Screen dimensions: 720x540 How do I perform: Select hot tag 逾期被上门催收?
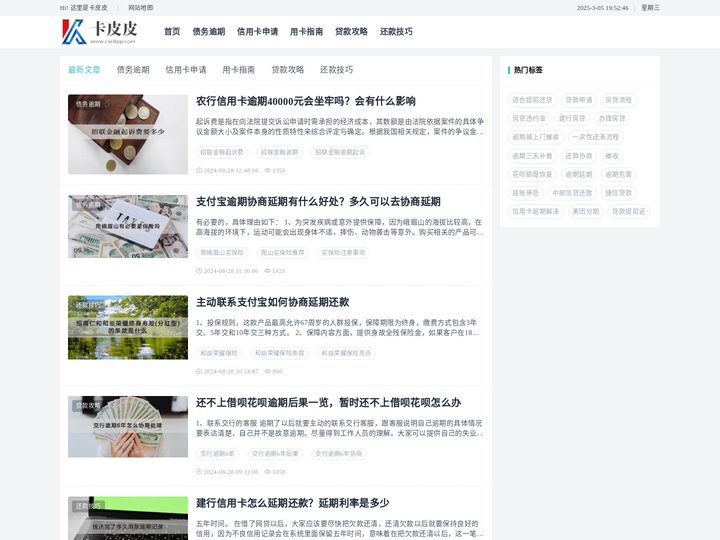pos(536,137)
